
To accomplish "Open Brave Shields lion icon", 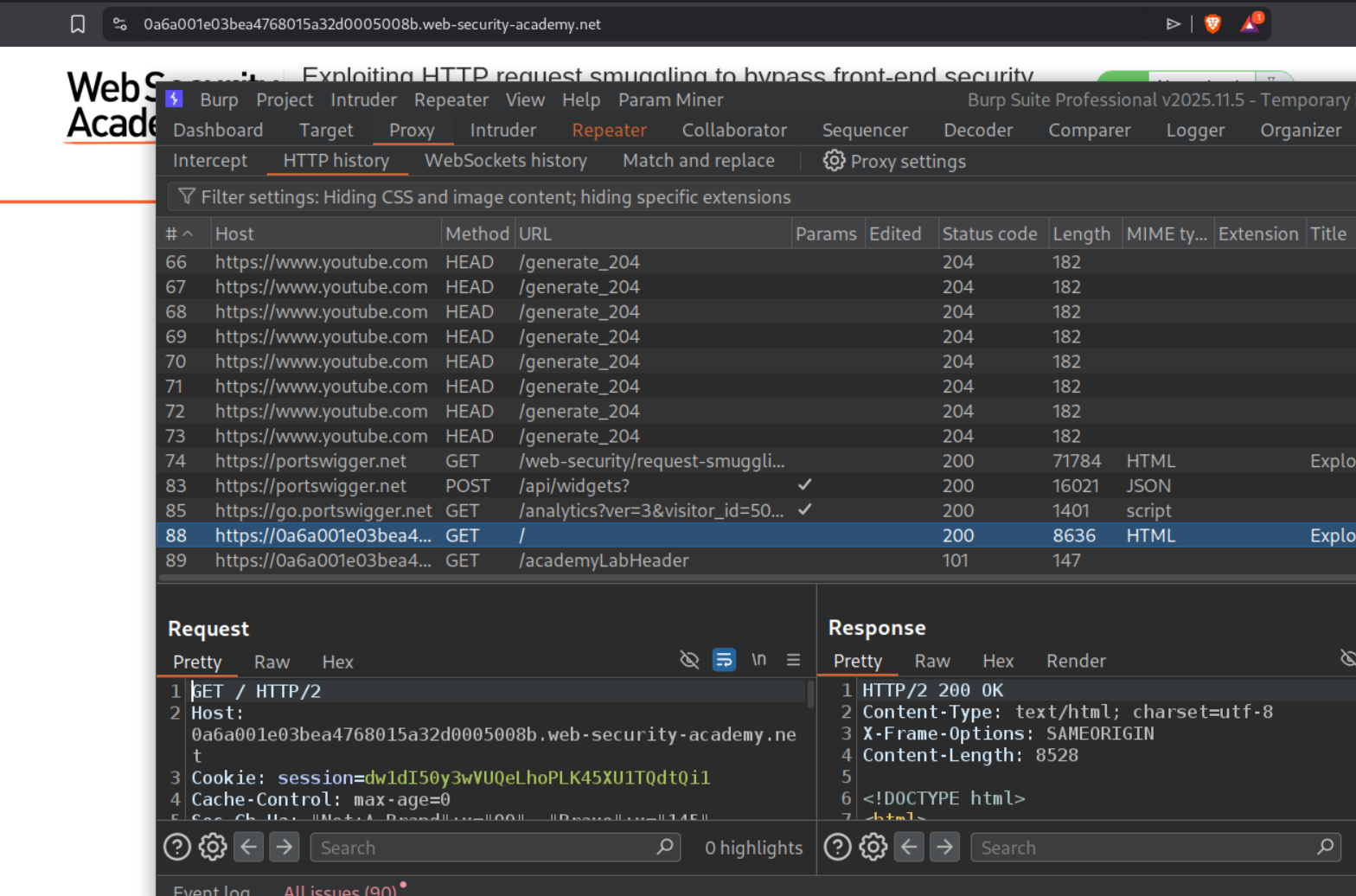I will pos(1212,24).
